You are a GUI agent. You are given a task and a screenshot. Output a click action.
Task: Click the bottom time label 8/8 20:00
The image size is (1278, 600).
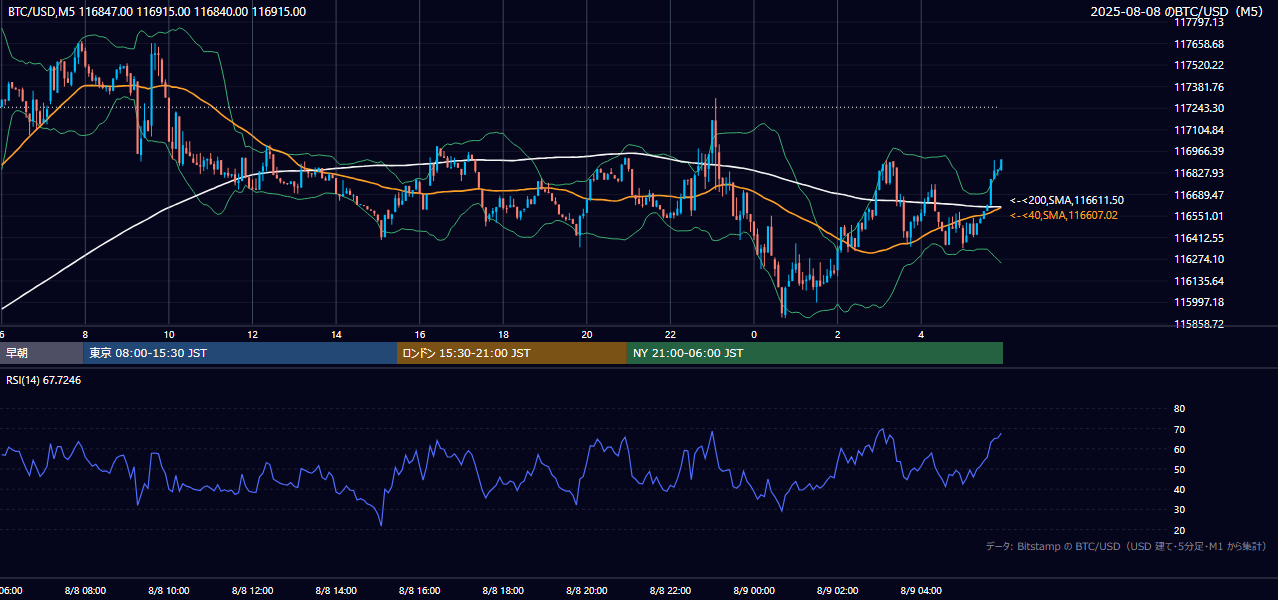coord(587,591)
